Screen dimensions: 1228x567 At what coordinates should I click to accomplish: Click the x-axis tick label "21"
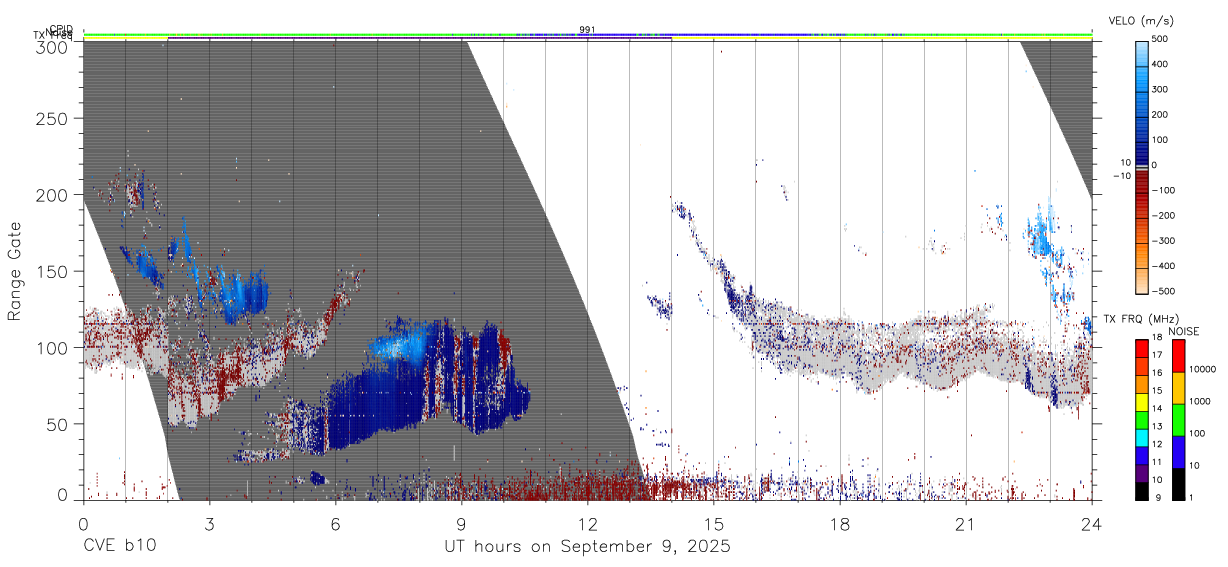click(965, 524)
